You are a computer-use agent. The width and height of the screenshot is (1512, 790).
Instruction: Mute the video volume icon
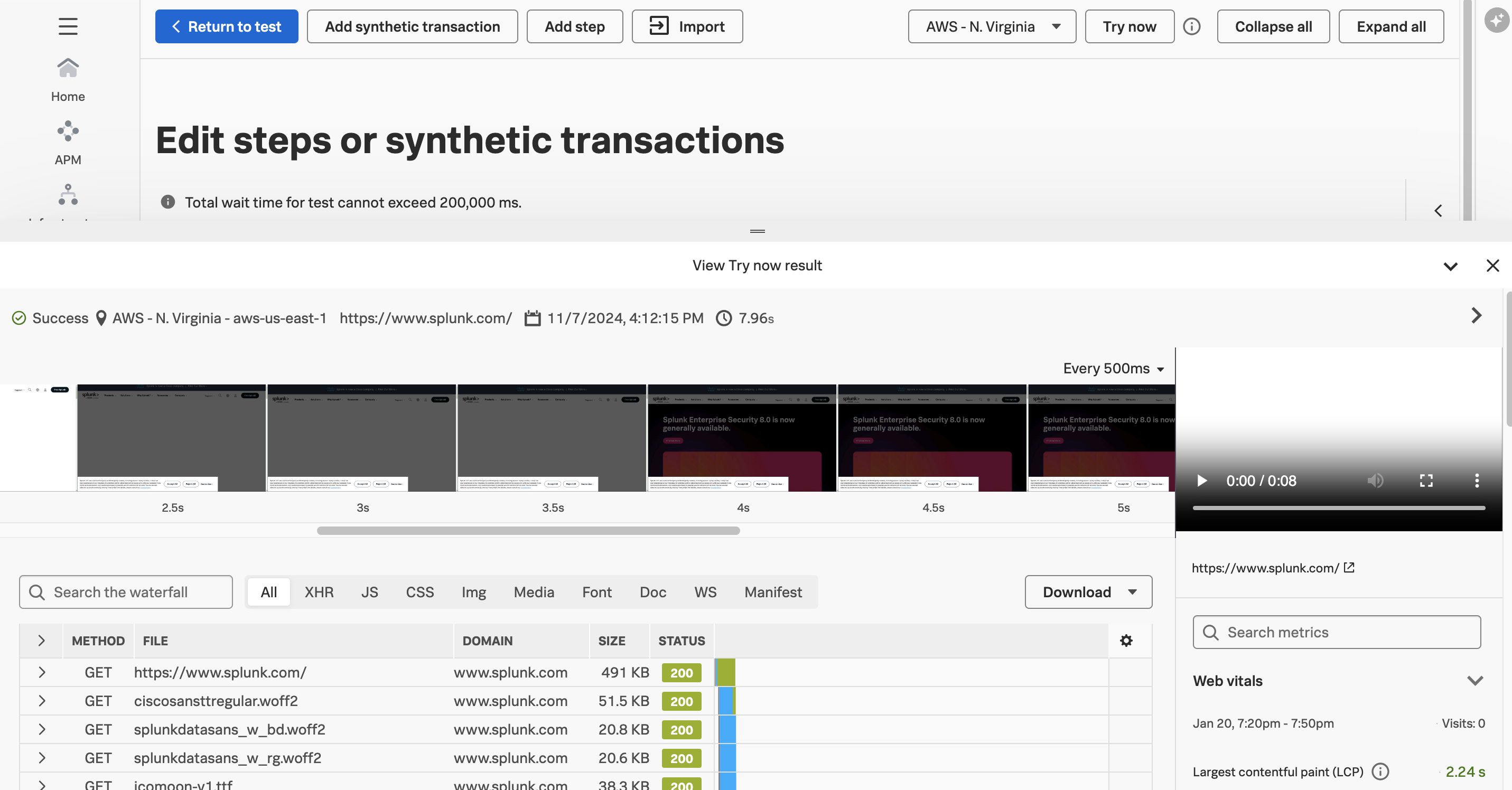click(1375, 481)
